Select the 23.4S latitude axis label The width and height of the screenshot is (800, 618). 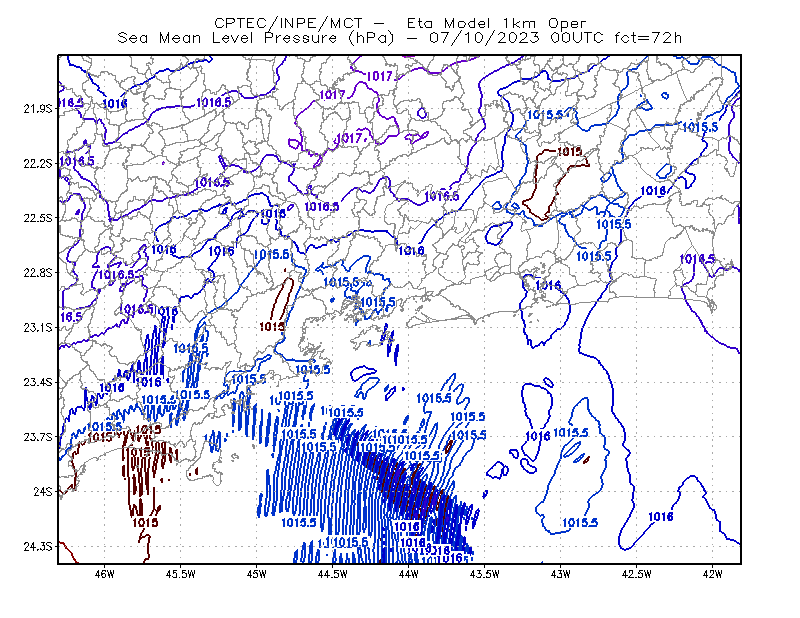tap(38, 382)
